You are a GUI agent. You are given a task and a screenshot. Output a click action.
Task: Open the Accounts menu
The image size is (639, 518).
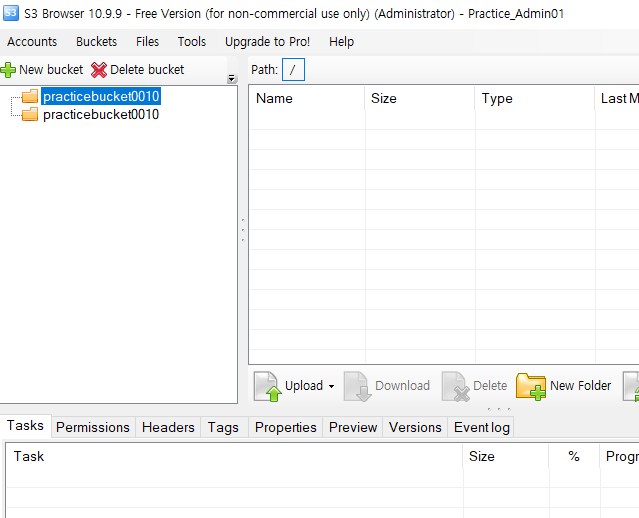(32, 42)
